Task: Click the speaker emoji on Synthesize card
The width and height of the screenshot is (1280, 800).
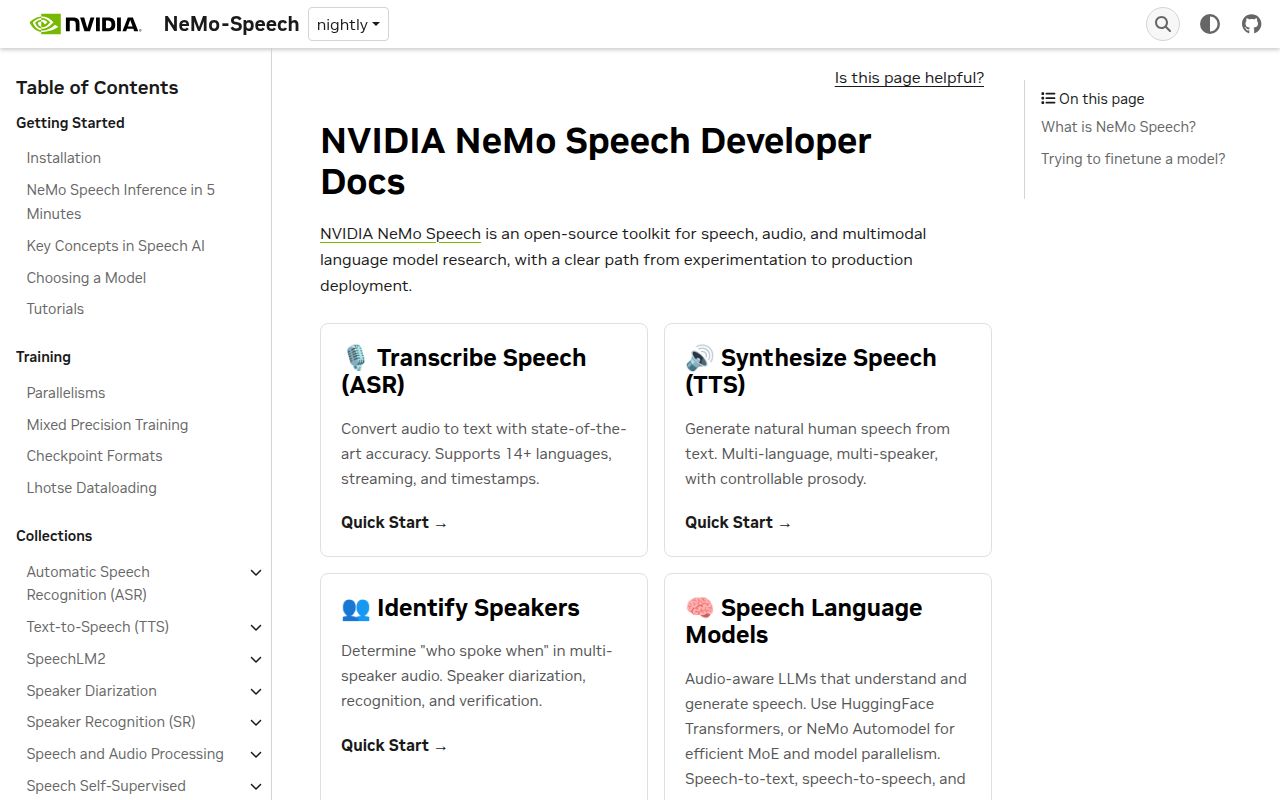Action: 699,358
